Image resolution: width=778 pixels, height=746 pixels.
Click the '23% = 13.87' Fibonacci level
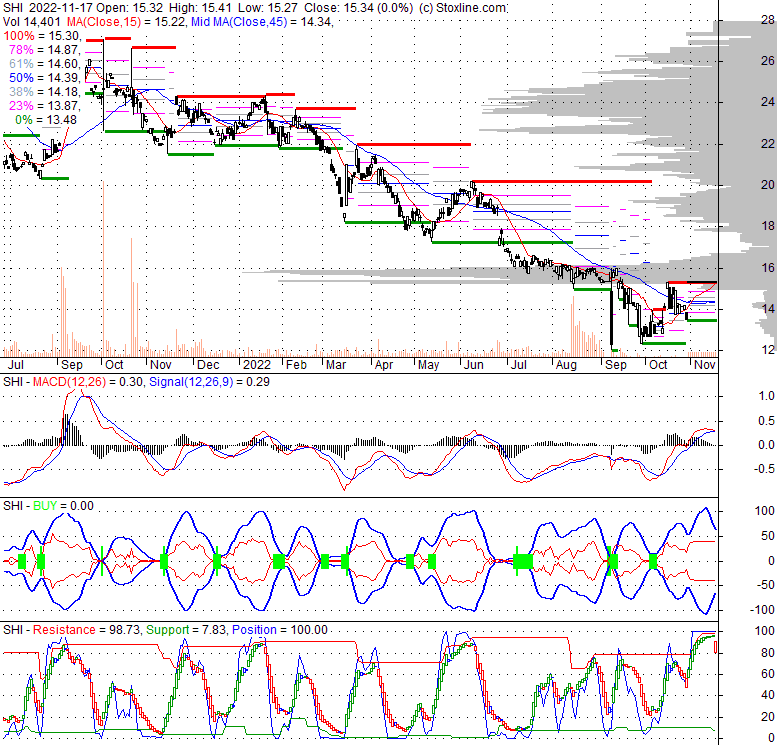tap(44, 106)
